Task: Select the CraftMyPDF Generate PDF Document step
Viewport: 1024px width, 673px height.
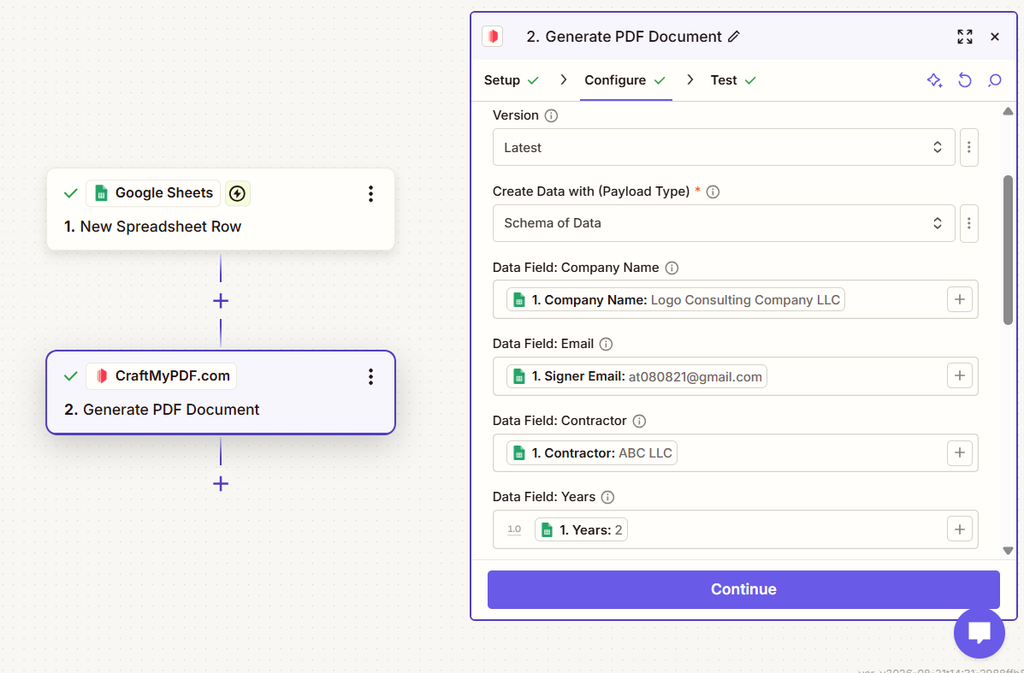Action: [221, 392]
